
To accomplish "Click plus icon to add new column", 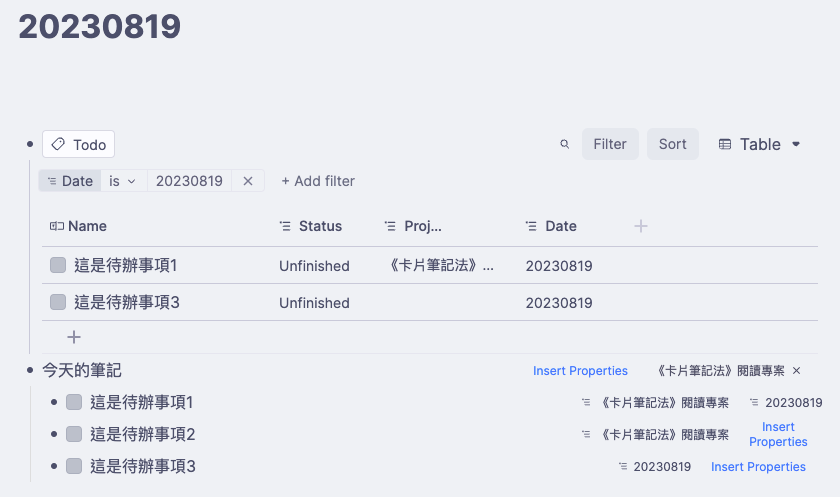I will (x=641, y=226).
